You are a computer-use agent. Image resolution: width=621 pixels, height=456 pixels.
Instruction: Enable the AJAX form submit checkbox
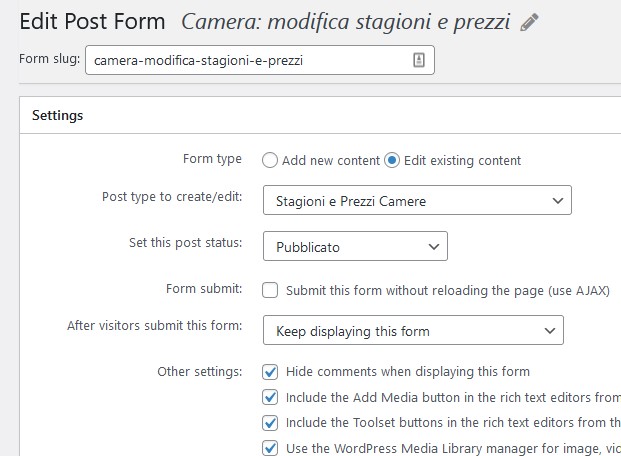pos(270,290)
